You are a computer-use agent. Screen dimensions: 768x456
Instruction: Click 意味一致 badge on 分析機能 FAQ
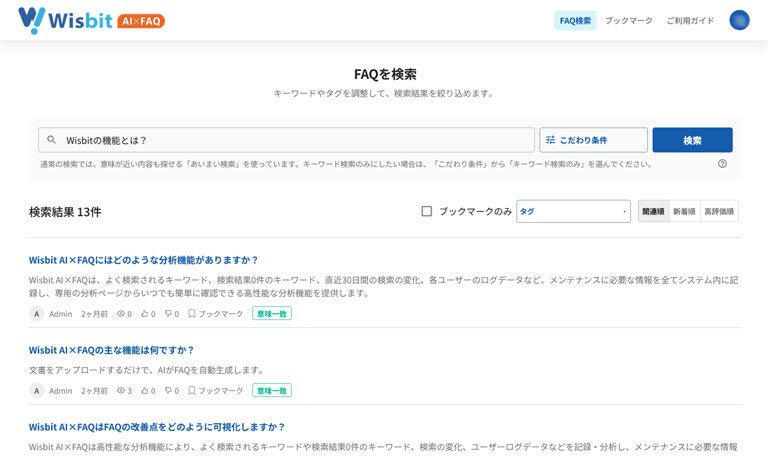[272, 313]
